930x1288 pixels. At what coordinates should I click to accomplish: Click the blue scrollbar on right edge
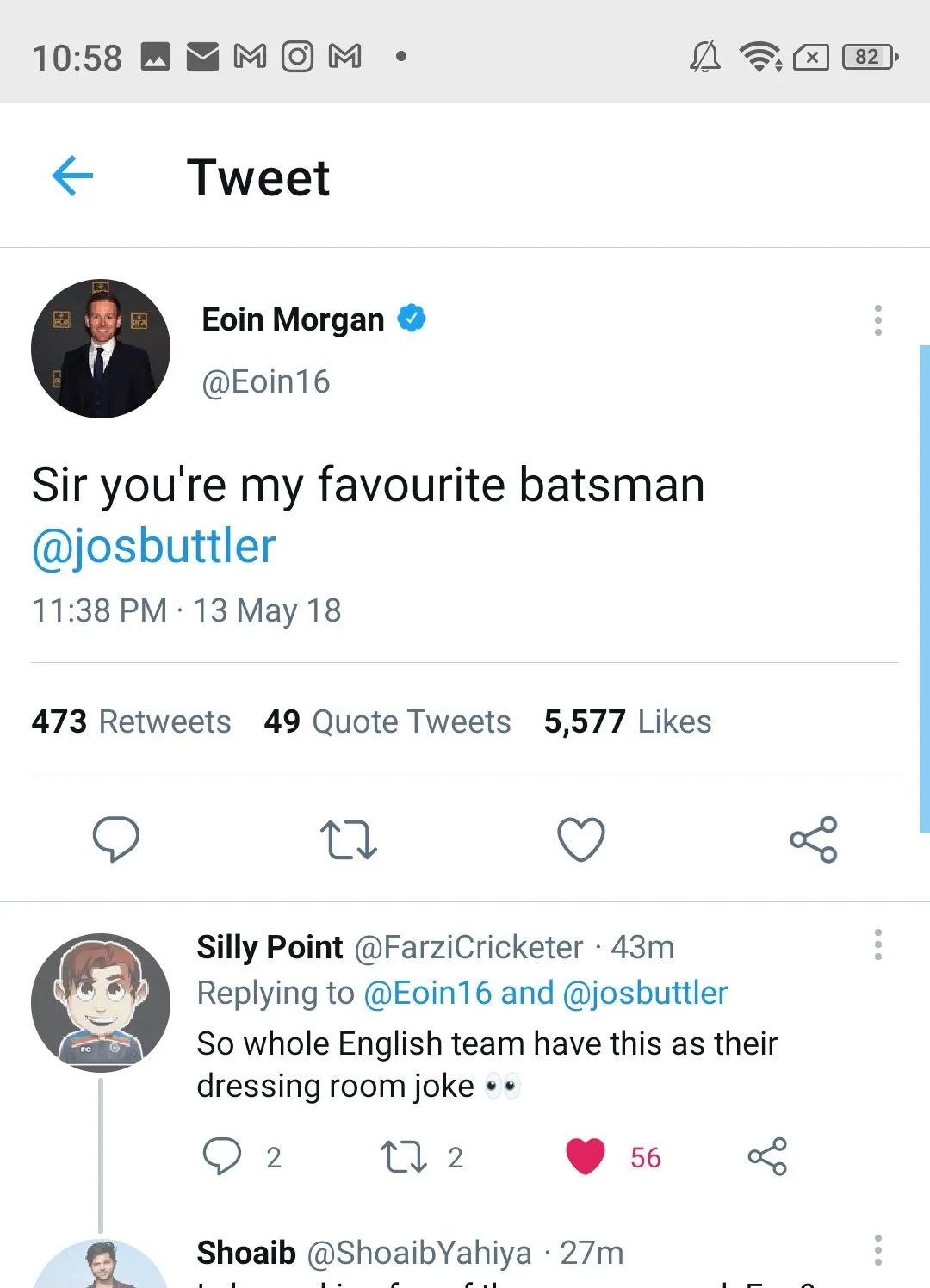(x=925, y=589)
